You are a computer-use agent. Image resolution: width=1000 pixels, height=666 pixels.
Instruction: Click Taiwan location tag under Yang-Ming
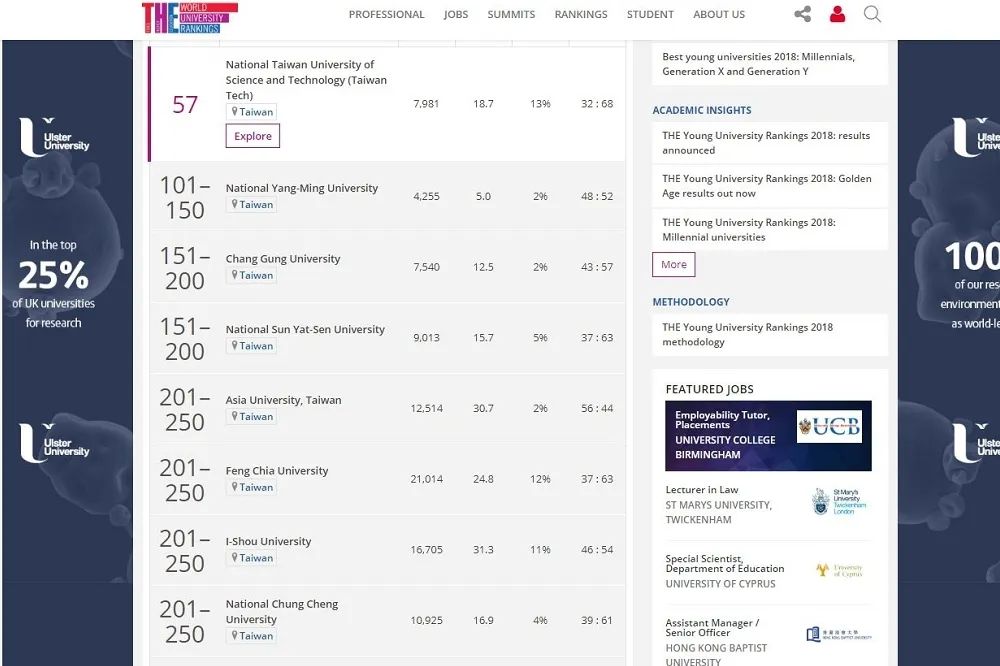point(251,205)
